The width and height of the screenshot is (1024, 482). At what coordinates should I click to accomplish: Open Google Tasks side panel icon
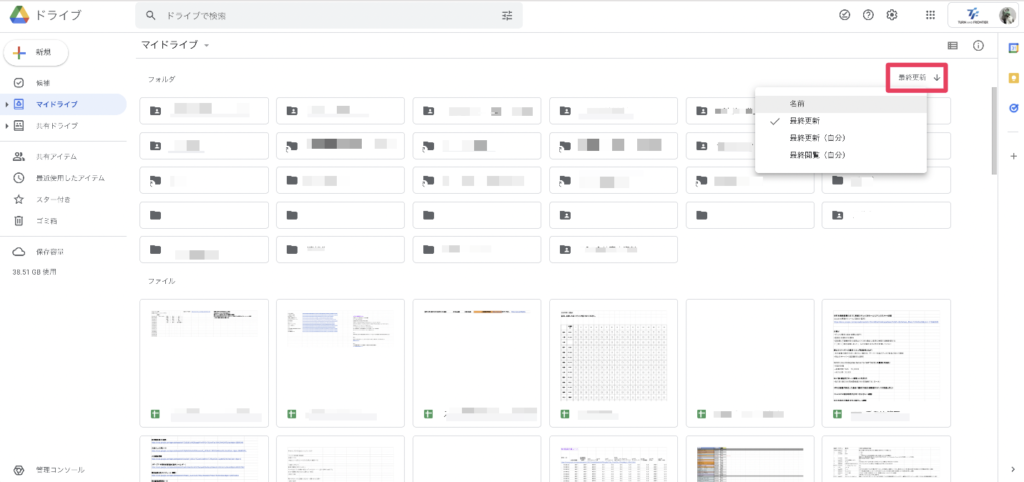click(x=1014, y=108)
